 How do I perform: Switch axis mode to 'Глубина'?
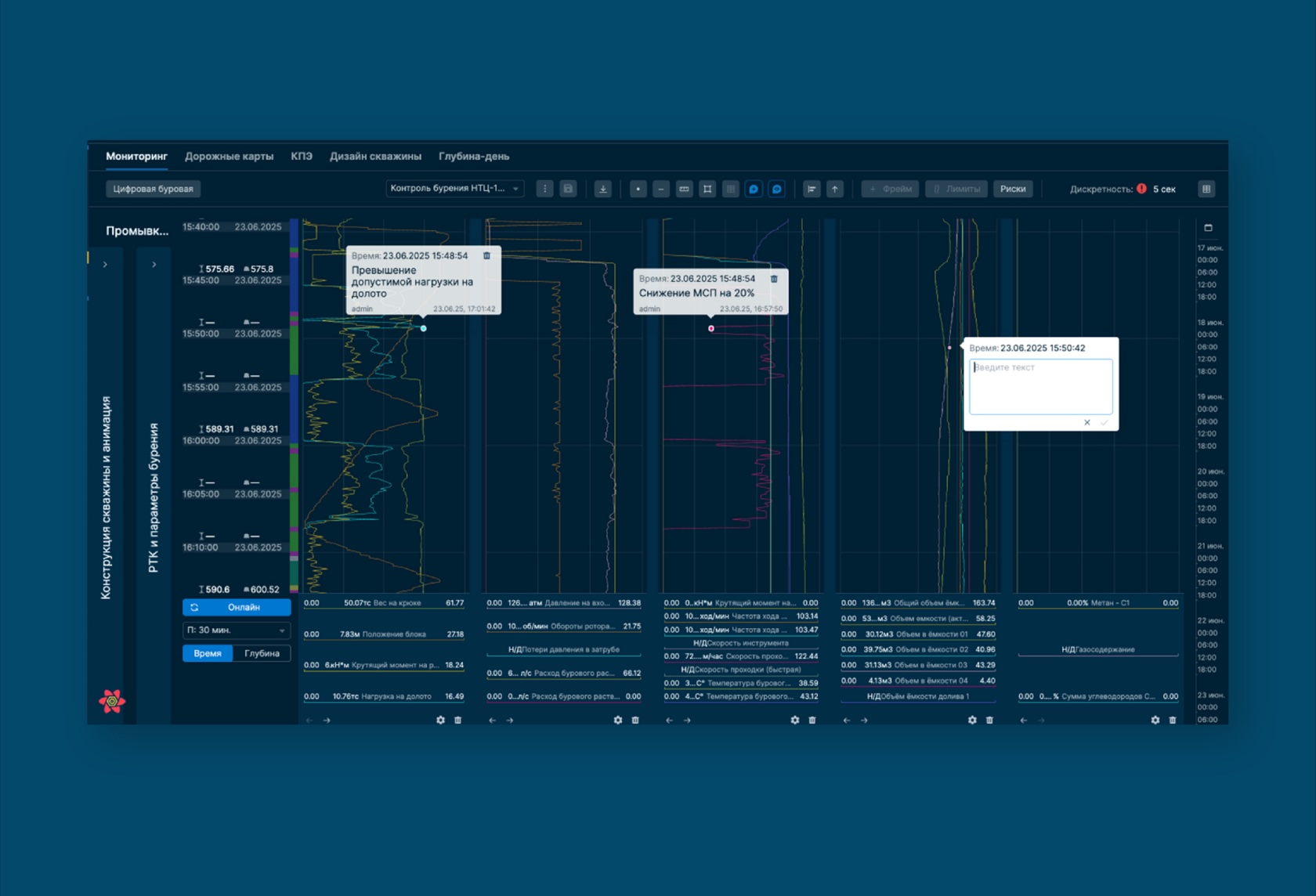262,653
